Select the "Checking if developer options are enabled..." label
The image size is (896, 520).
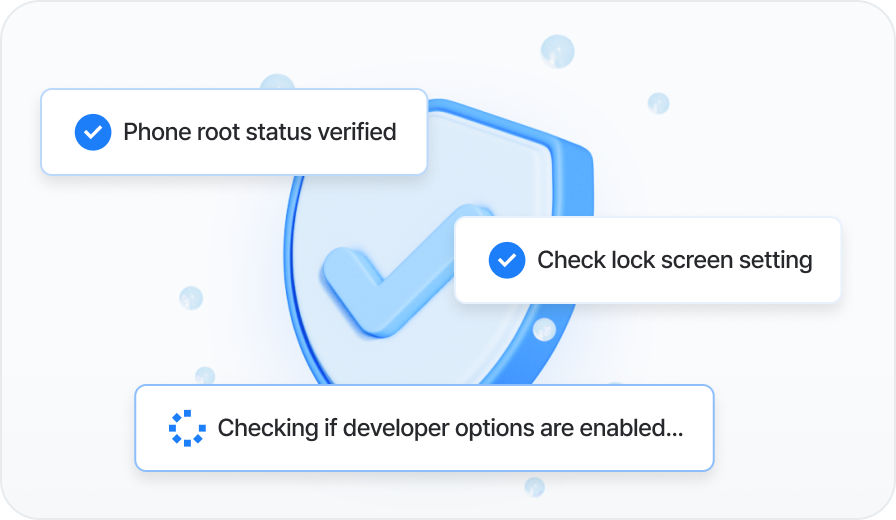click(x=450, y=428)
